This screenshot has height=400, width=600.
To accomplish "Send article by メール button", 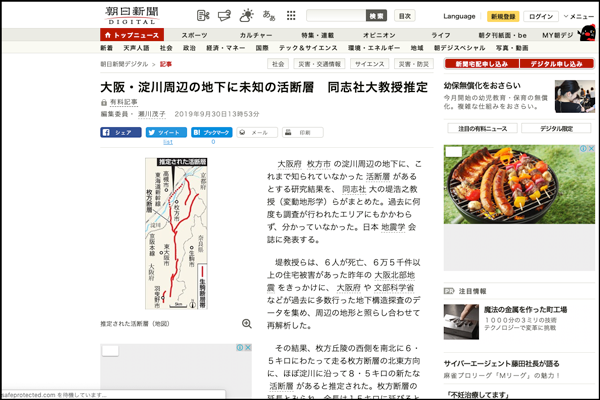I will [x=256, y=132].
